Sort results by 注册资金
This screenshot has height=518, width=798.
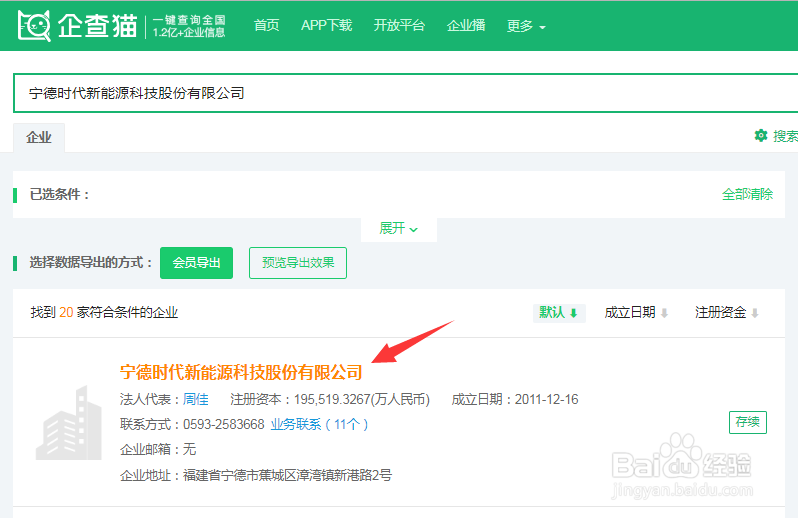(727, 312)
